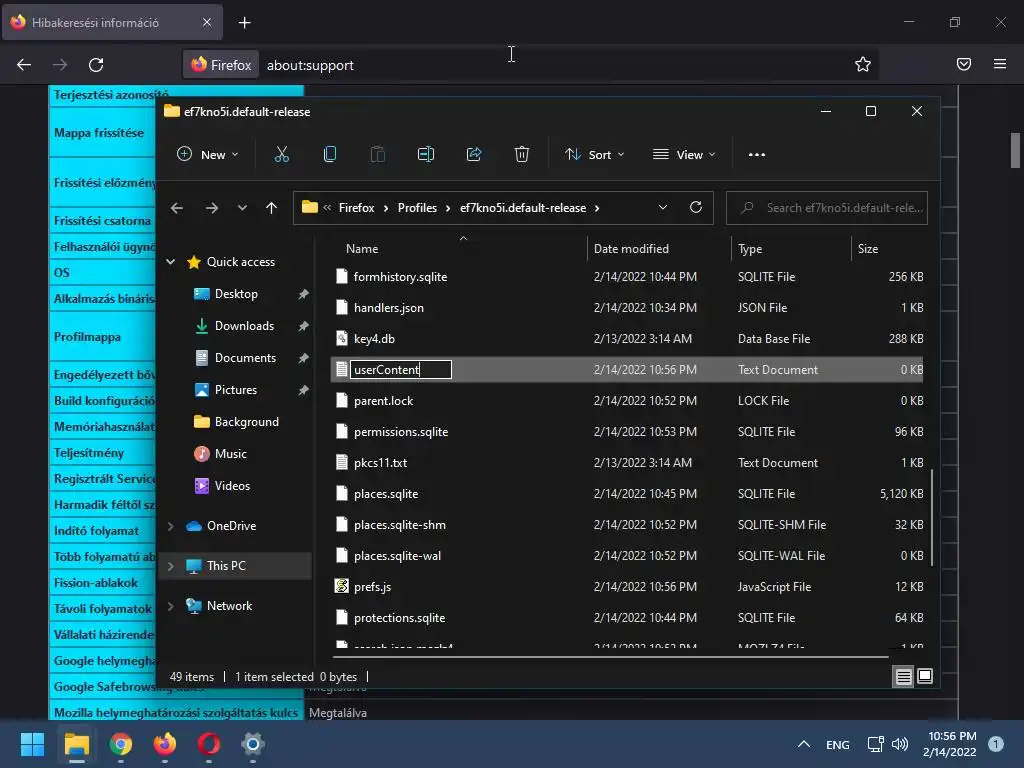Click the Delete trash icon in Explorer
1024x768 pixels.
point(521,155)
